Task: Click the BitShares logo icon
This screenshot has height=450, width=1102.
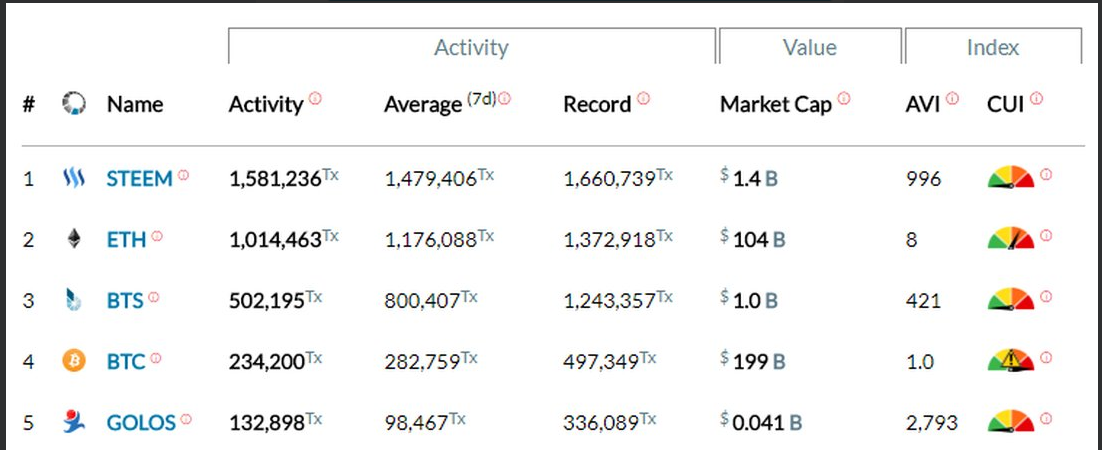Action: pos(73,301)
